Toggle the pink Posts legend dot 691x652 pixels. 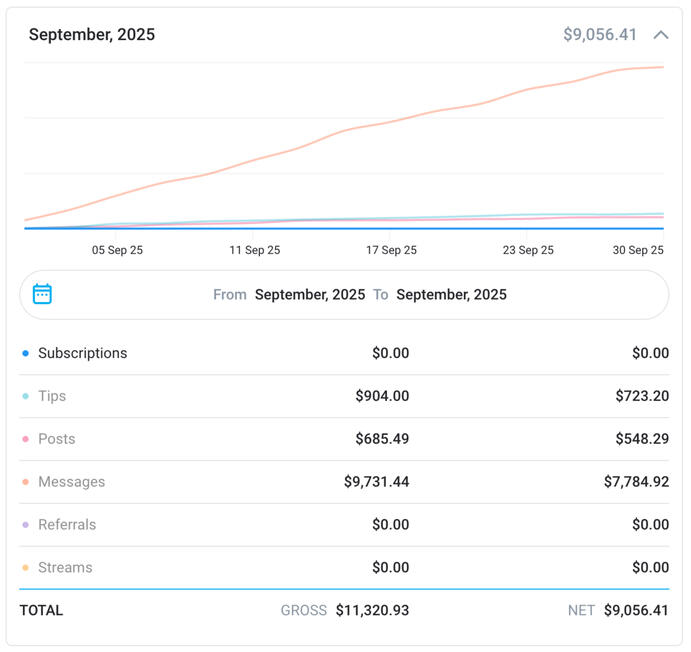pyautogui.click(x=26, y=440)
